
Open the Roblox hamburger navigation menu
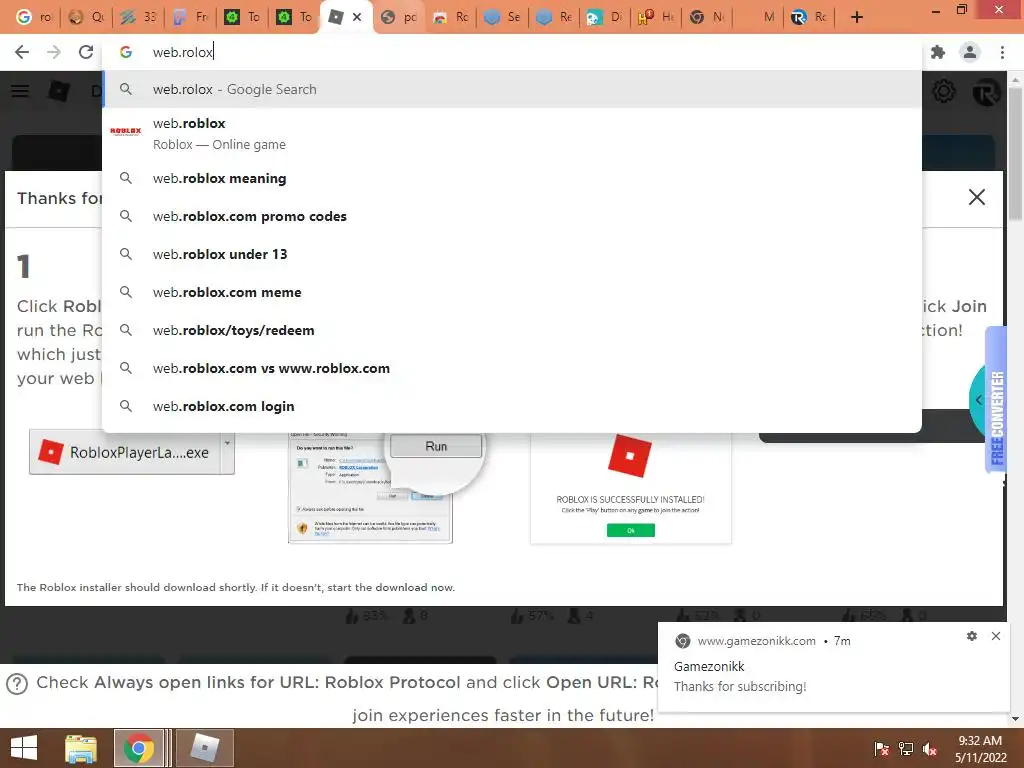click(20, 91)
